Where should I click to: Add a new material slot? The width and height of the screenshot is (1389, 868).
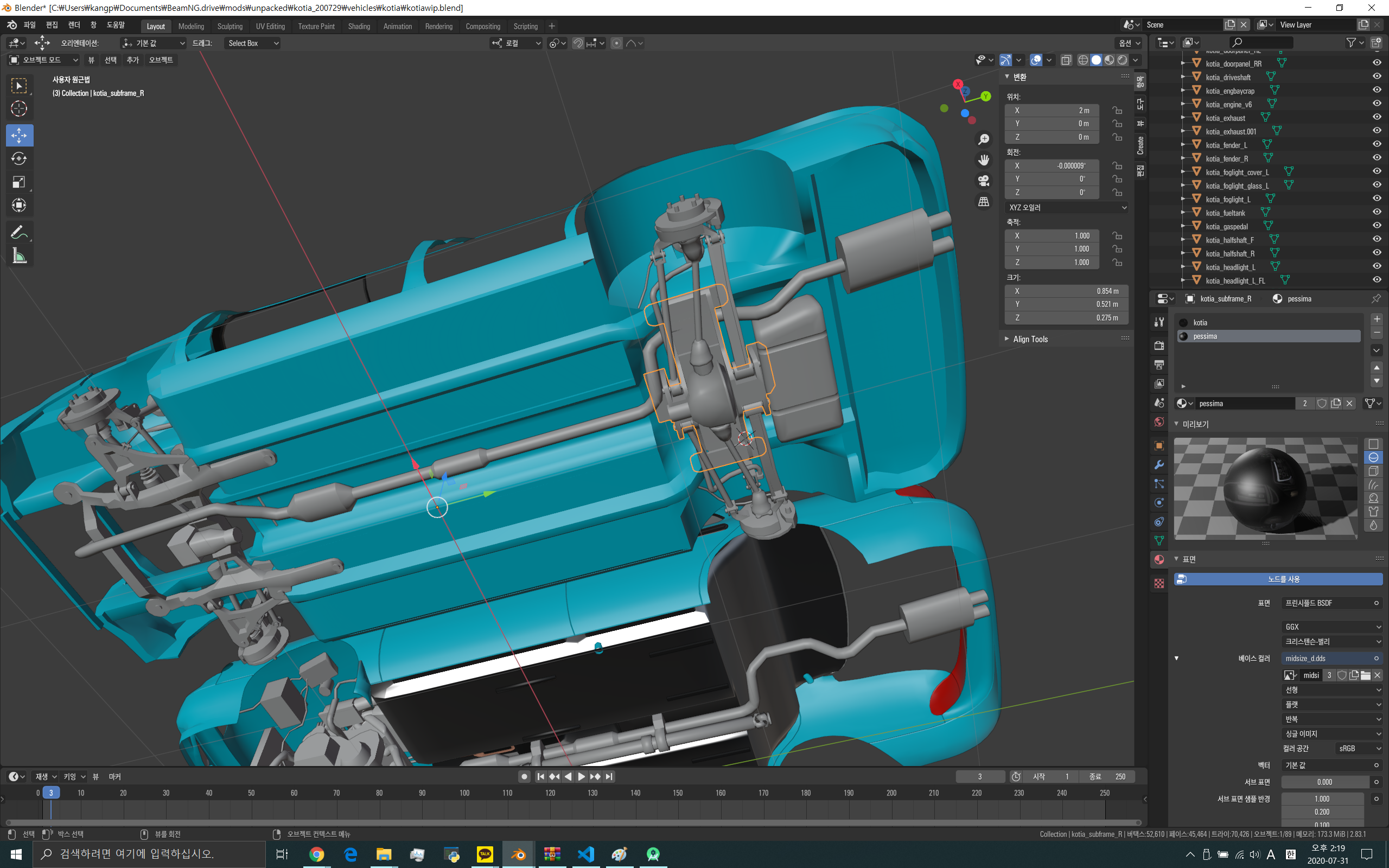click(x=1377, y=319)
